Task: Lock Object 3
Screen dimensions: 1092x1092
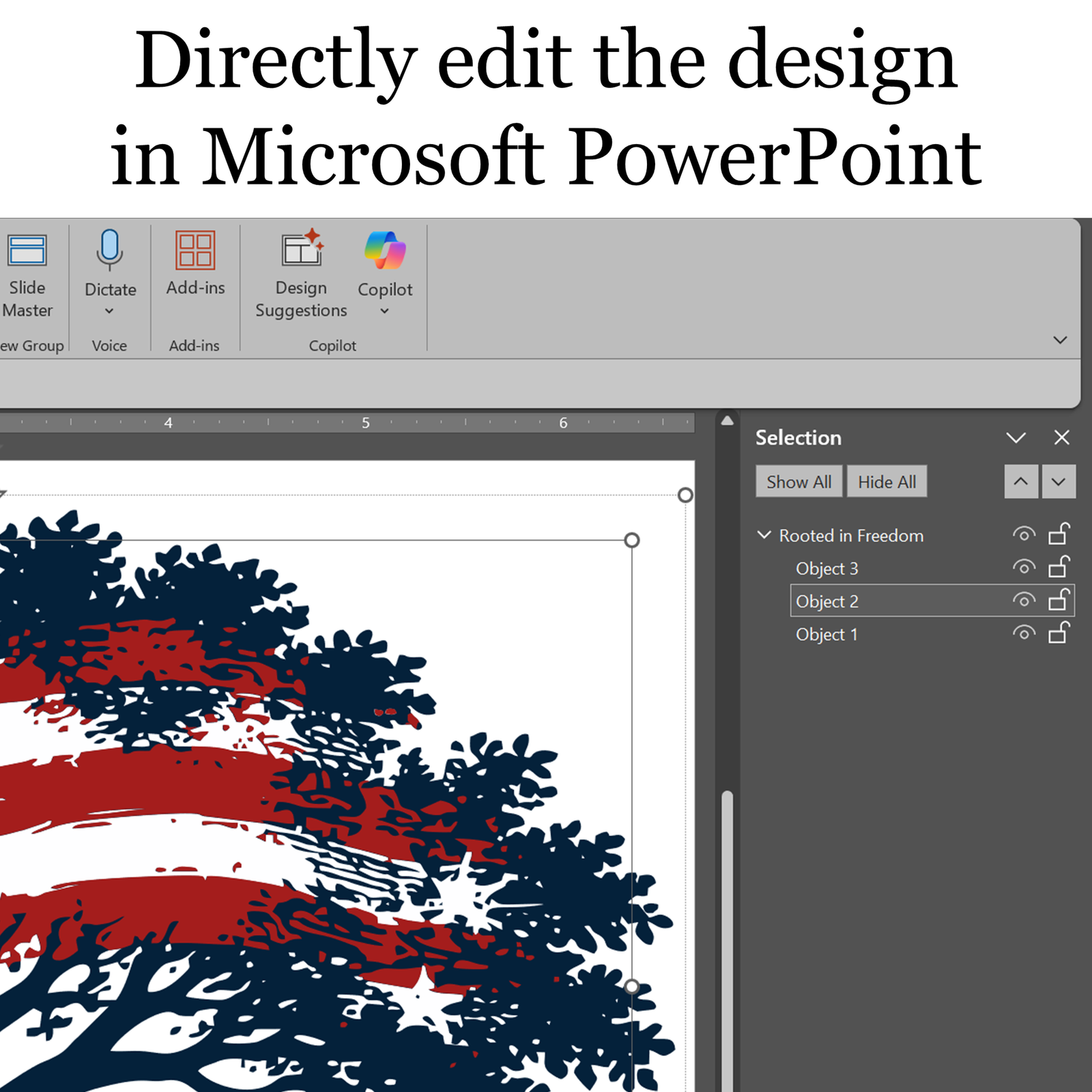Action: coord(1059,566)
